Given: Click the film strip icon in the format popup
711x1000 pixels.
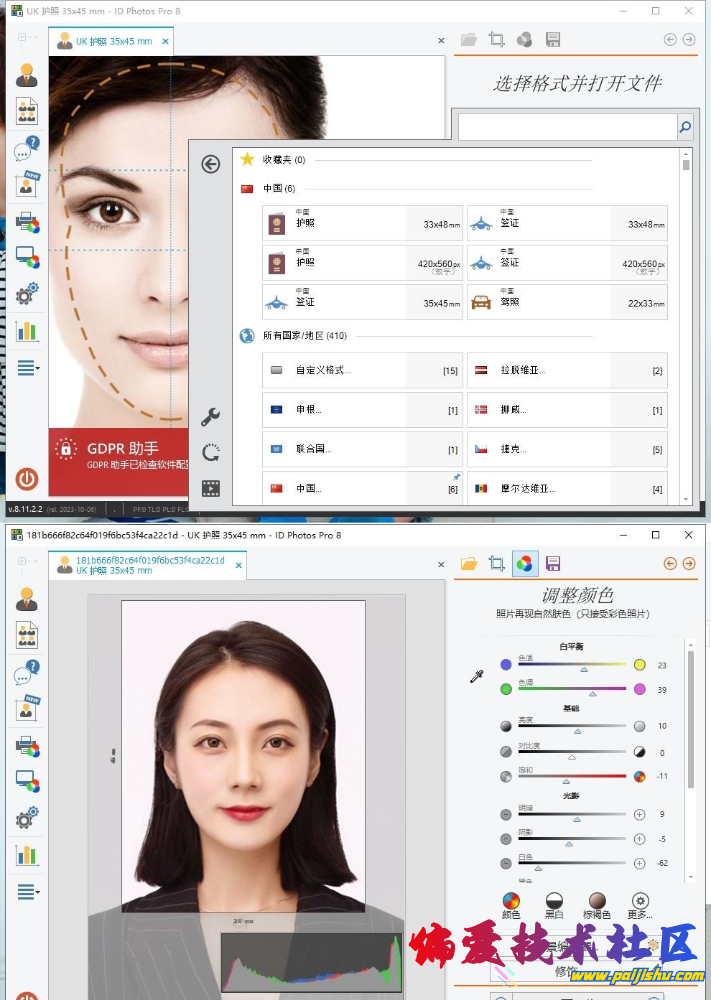Looking at the screenshot, I should point(210,488).
